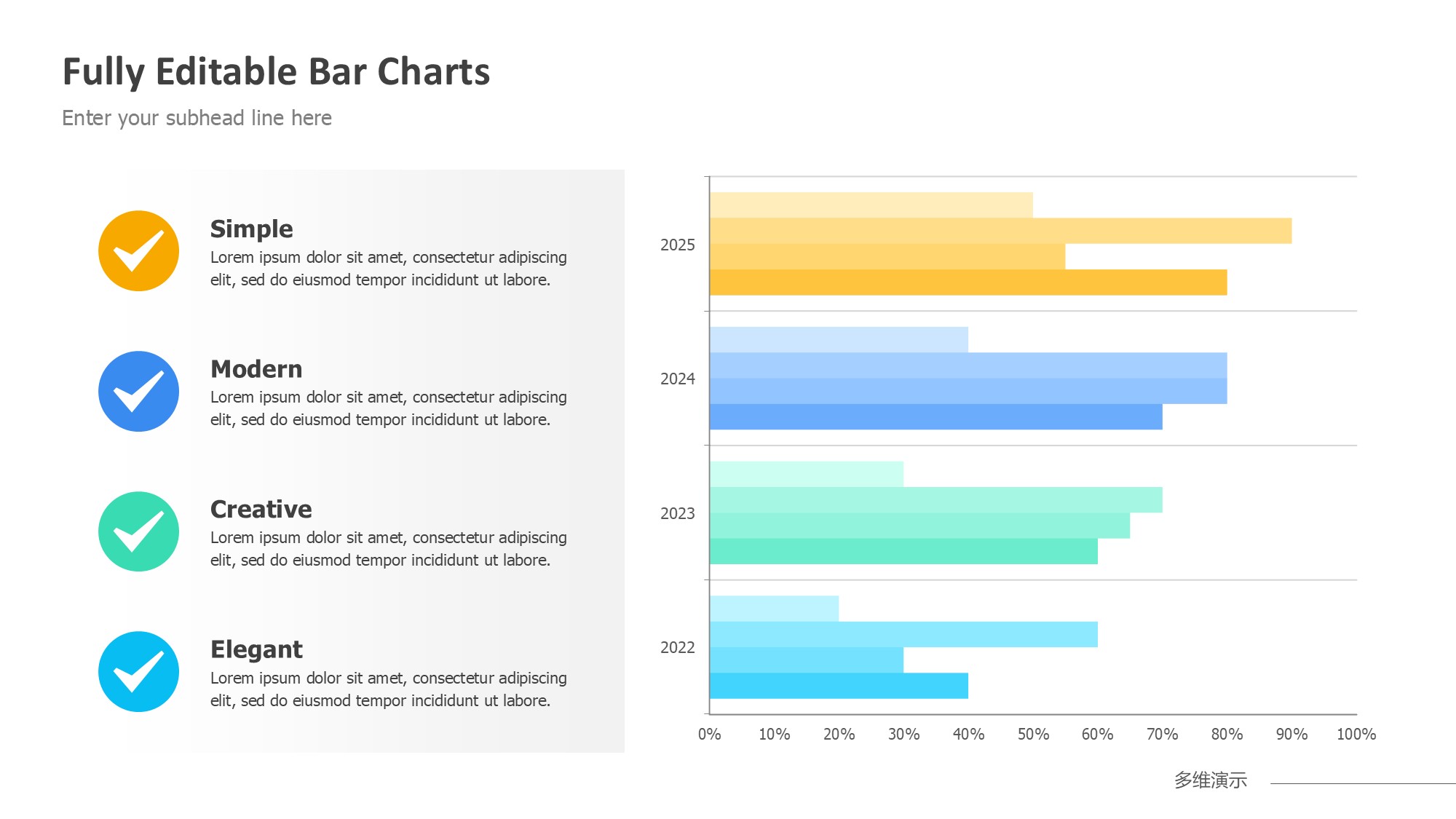The image size is (1456, 819).
Task: Select the green checkmark icon beside Creative
Action: point(138,531)
